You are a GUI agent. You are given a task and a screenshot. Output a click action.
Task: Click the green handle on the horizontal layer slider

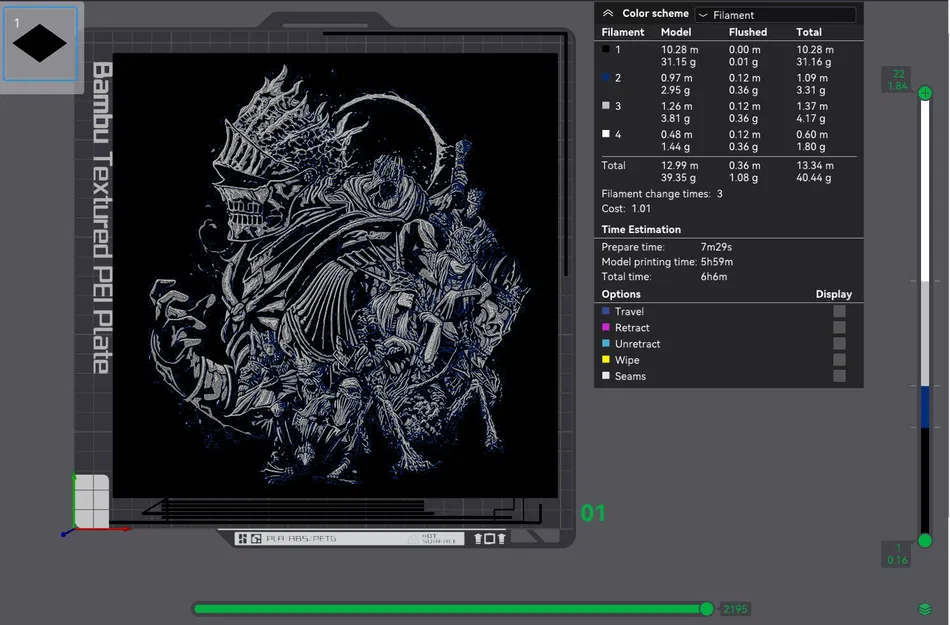[707, 608]
